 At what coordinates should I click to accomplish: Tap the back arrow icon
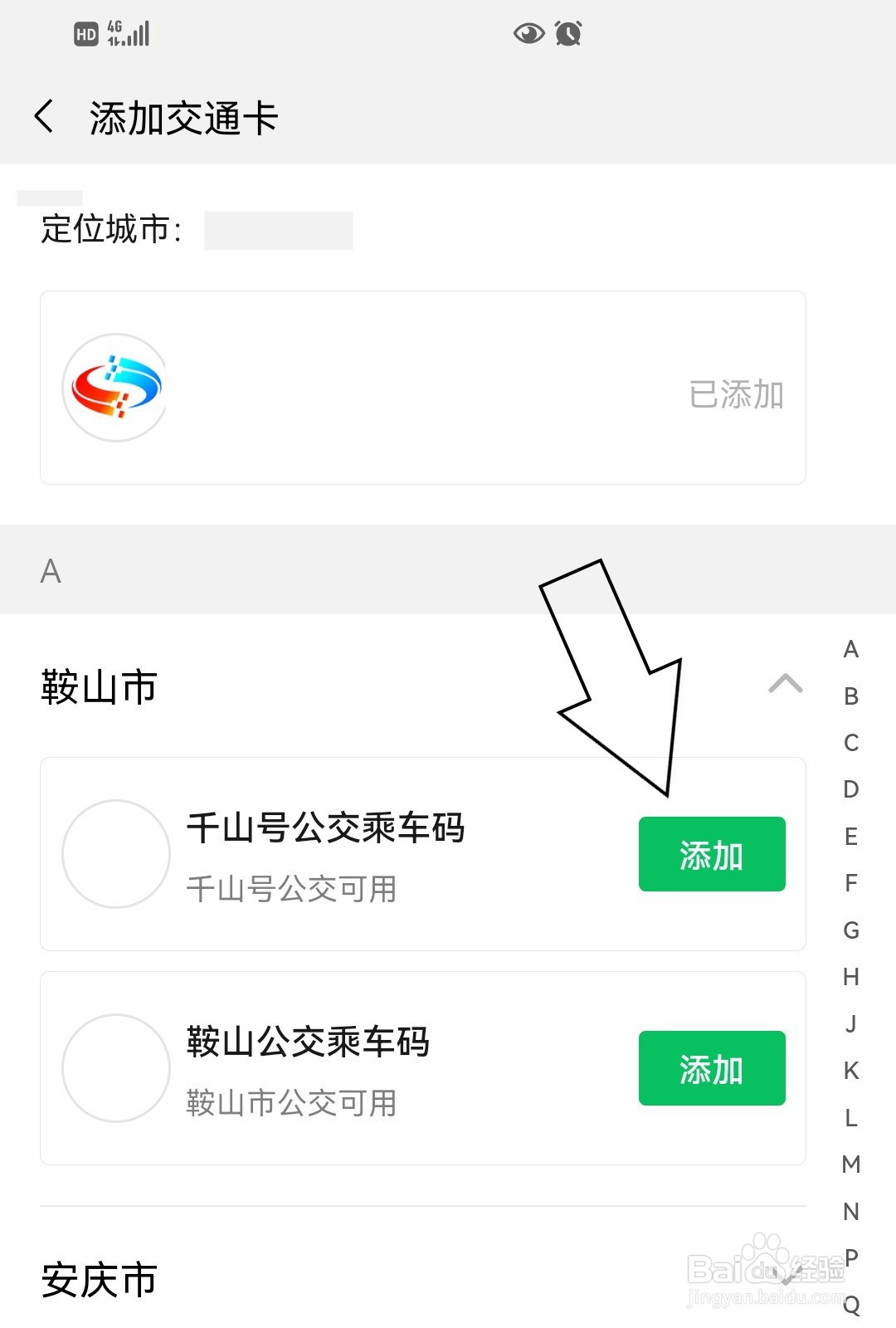coord(45,117)
